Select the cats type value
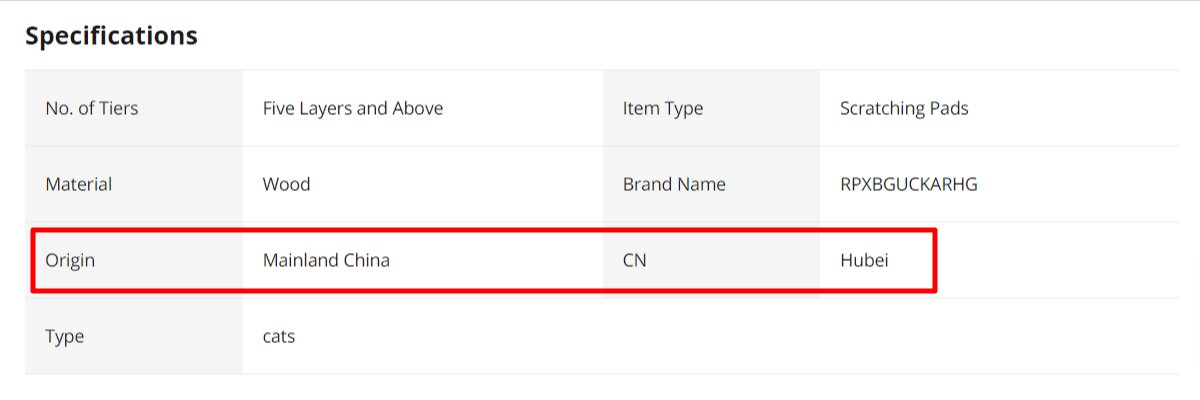The width and height of the screenshot is (1200, 400). [279, 336]
